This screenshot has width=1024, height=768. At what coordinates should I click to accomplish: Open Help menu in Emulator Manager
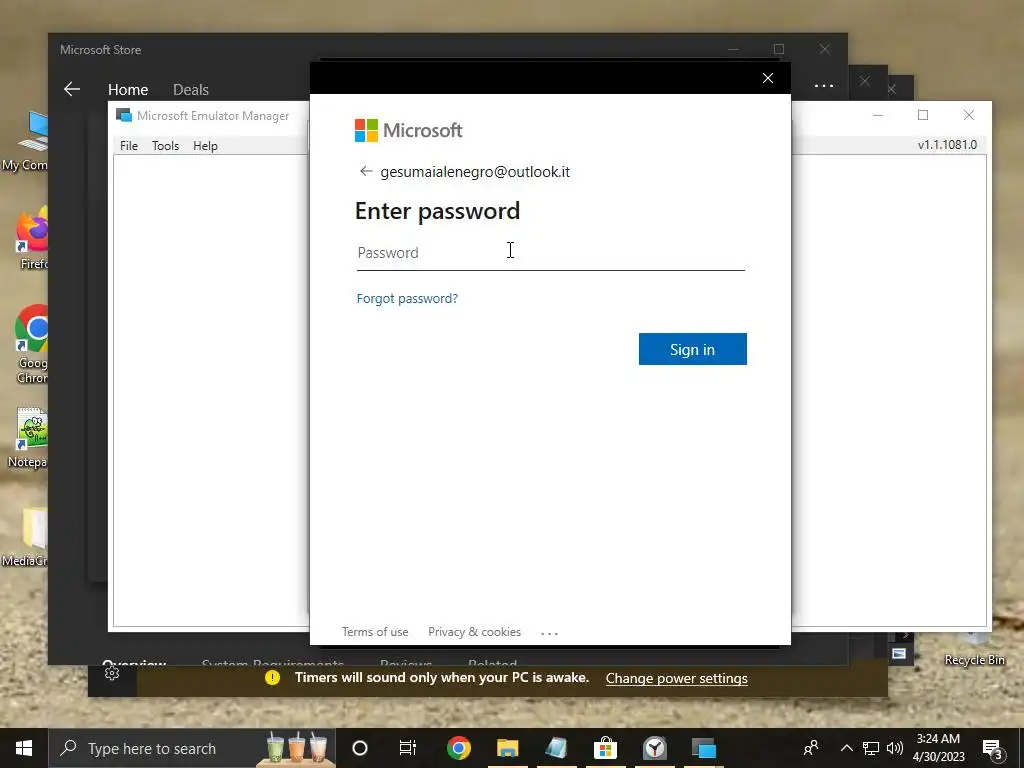(x=205, y=146)
